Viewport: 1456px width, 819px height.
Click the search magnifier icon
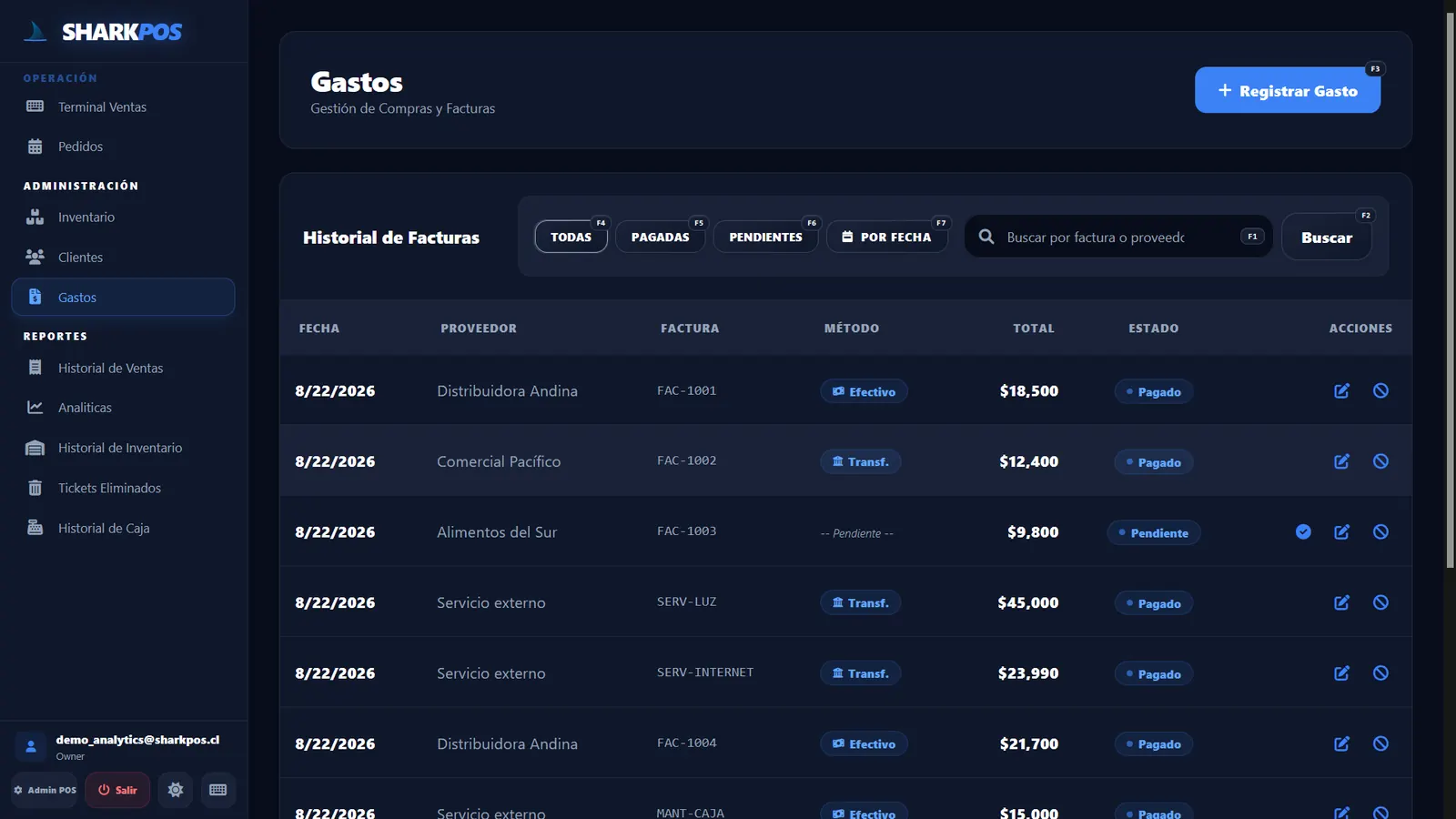coord(986,237)
